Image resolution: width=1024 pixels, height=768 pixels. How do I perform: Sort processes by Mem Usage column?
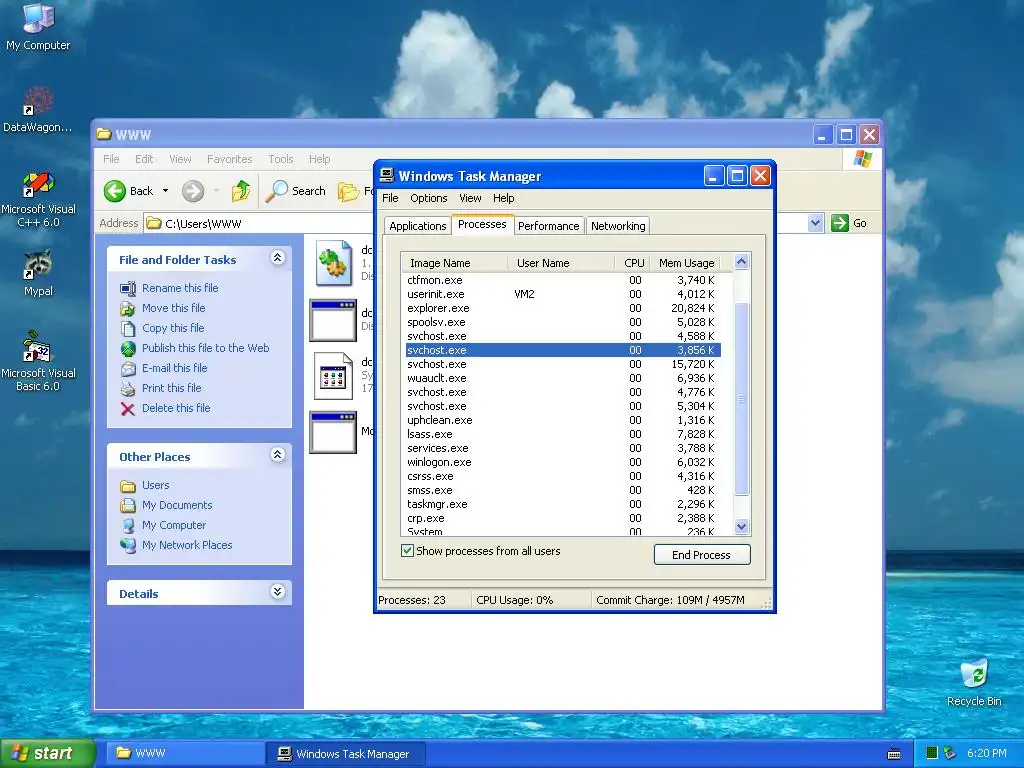686,263
